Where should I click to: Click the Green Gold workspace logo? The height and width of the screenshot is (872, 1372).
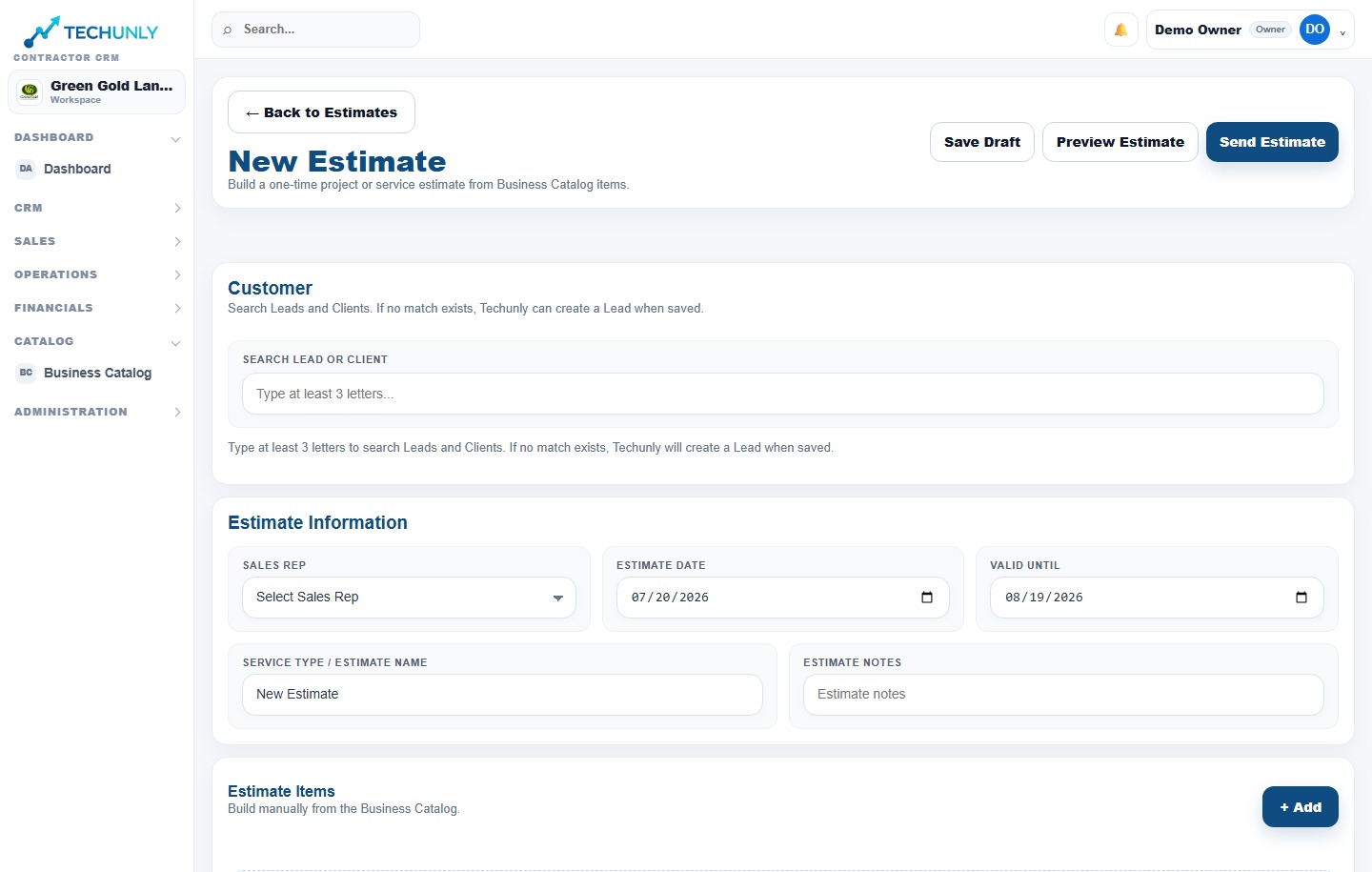(30, 91)
